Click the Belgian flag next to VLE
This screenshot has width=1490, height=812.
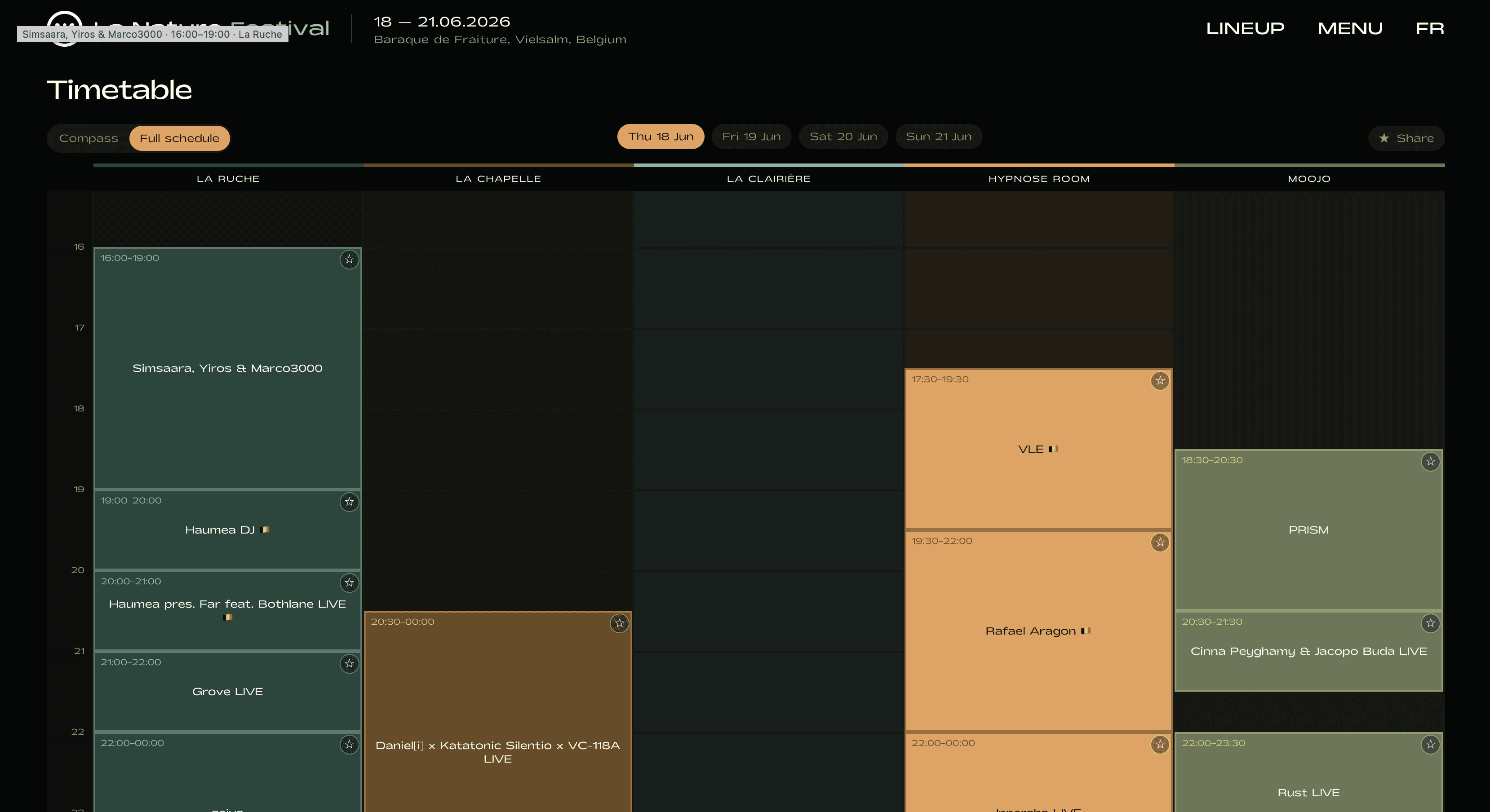pyautogui.click(x=1053, y=449)
